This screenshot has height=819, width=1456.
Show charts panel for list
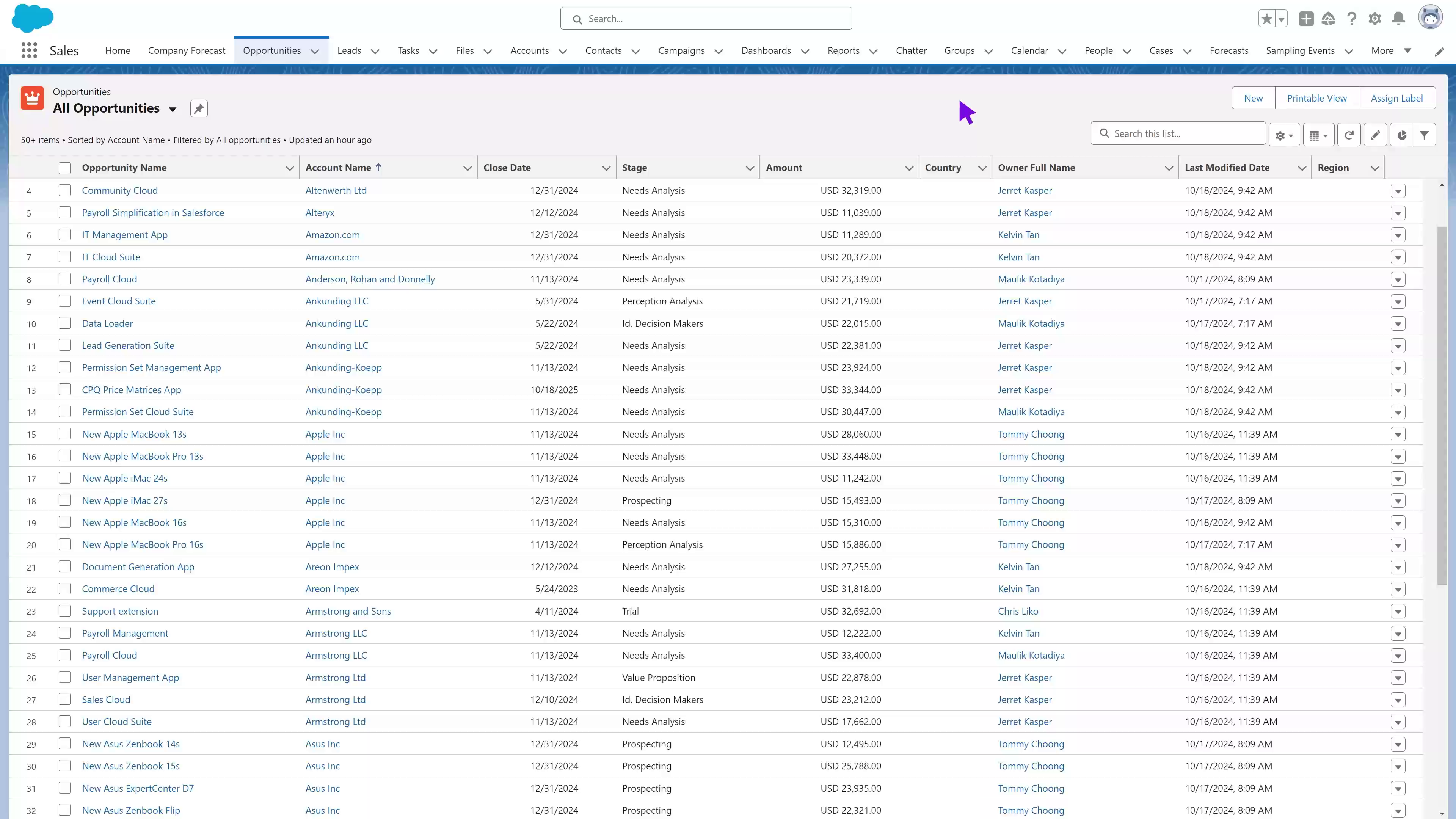(x=1401, y=135)
